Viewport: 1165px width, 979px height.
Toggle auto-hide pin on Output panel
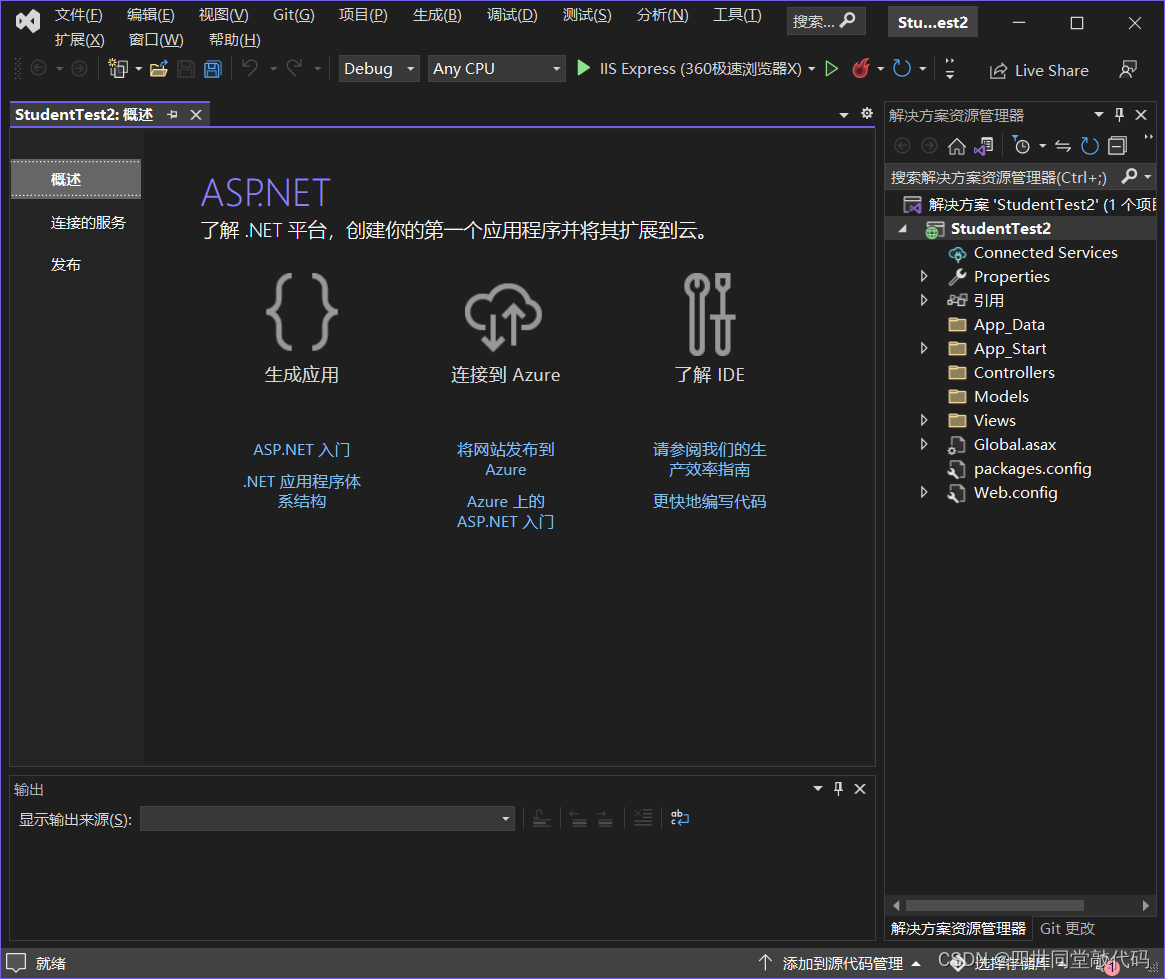(839, 789)
